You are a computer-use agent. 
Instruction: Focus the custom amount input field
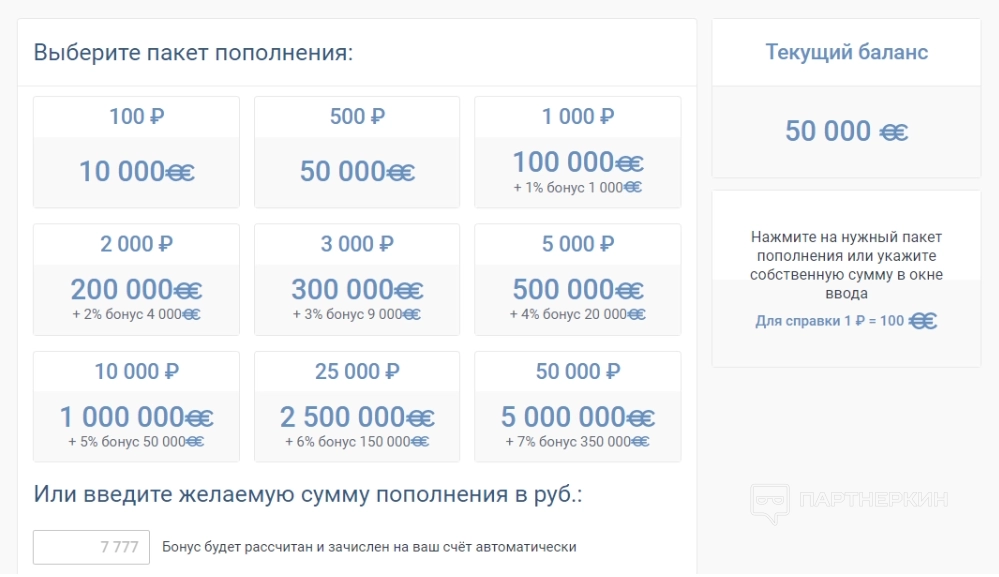tap(91, 547)
